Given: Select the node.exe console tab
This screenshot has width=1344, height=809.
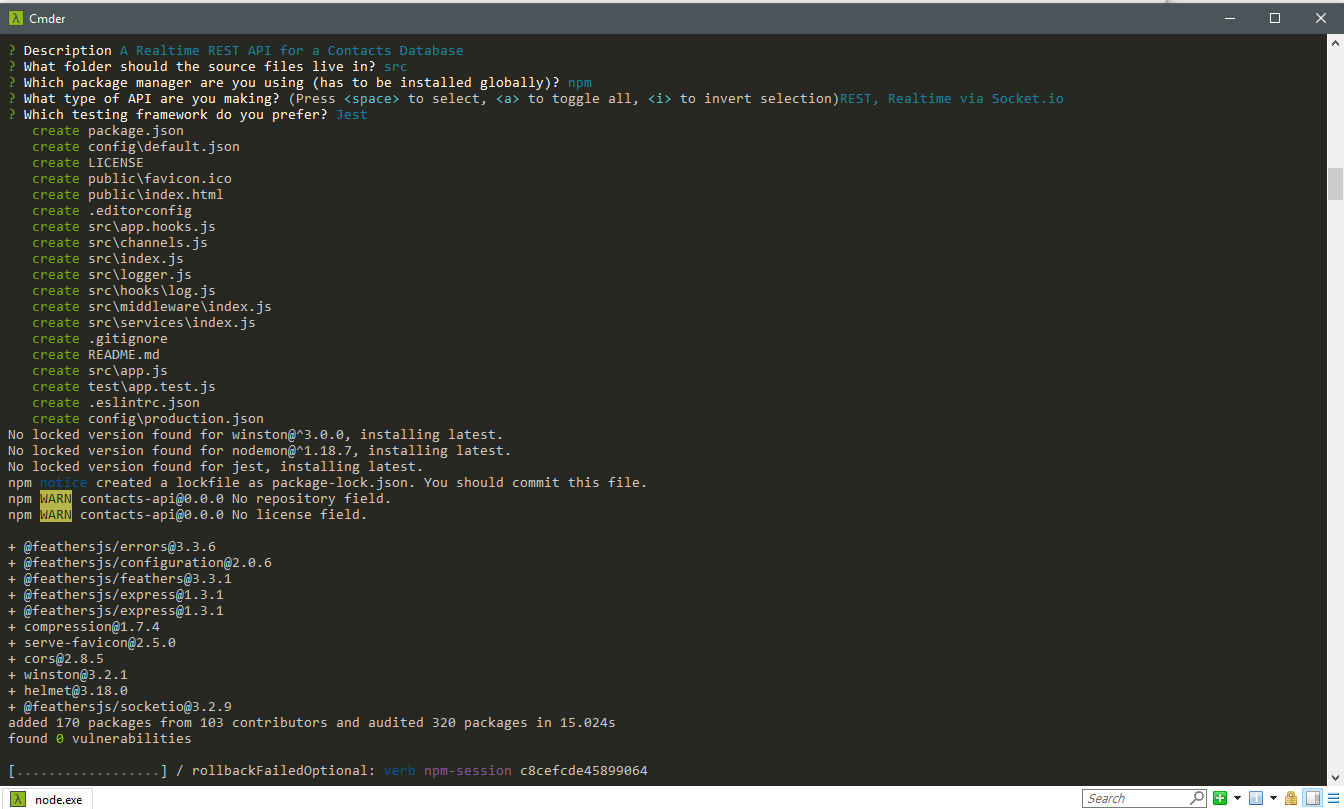Looking at the screenshot, I should pyautogui.click(x=47, y=799).
